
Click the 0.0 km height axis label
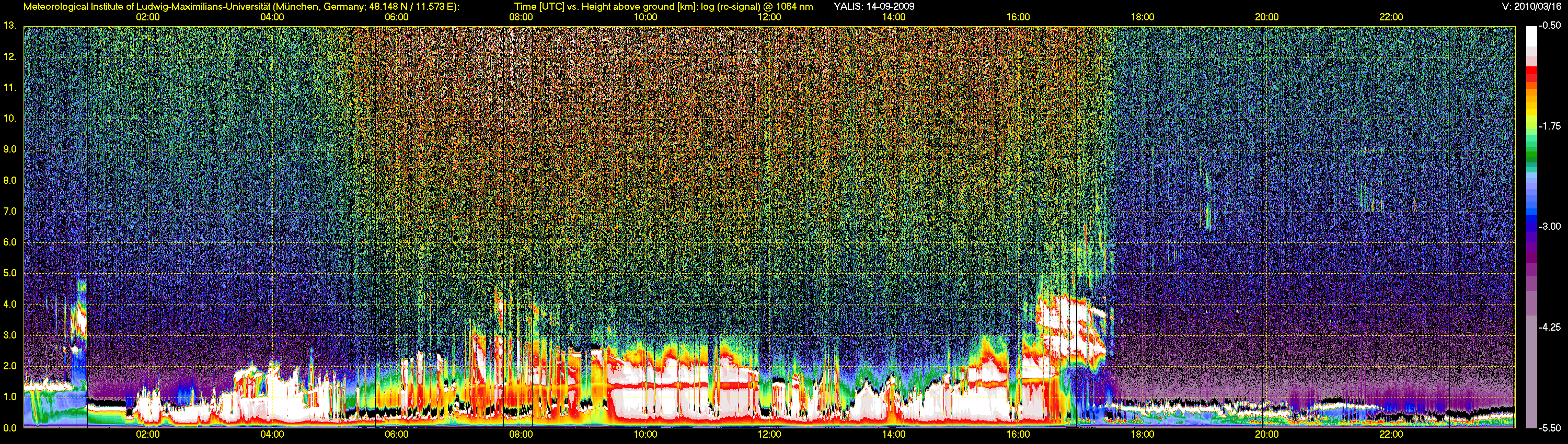click(x=10, y=428)
